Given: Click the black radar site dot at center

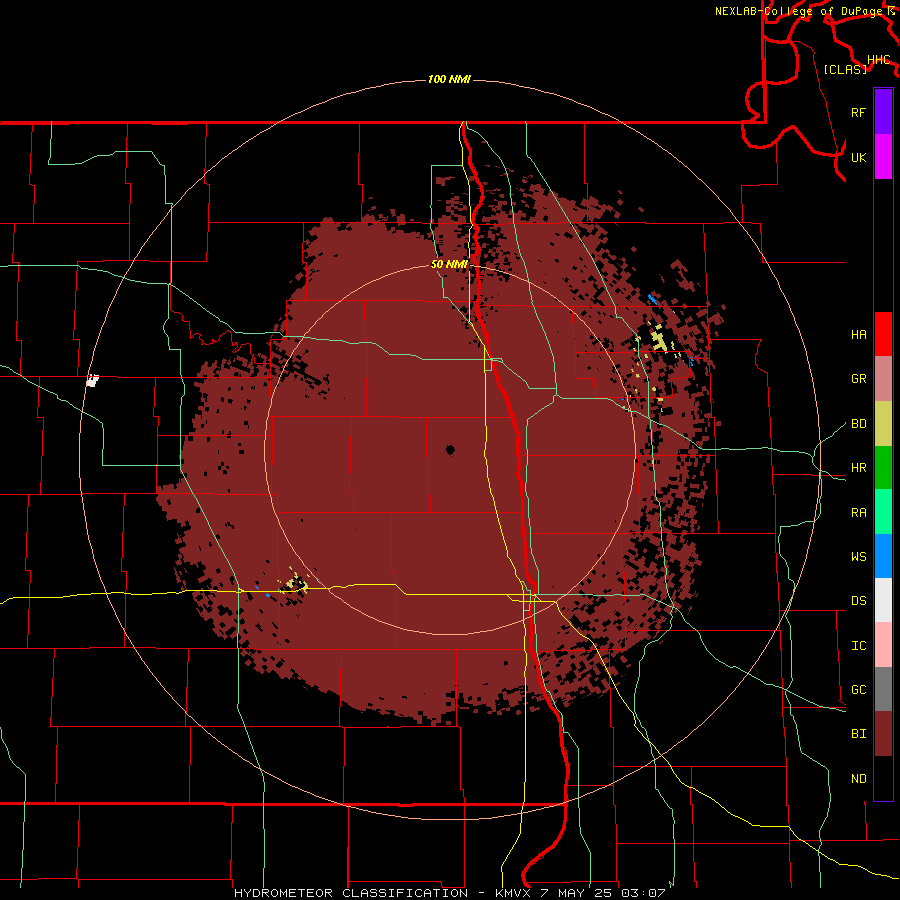Looking at the screenshot, I should point(450,449).
